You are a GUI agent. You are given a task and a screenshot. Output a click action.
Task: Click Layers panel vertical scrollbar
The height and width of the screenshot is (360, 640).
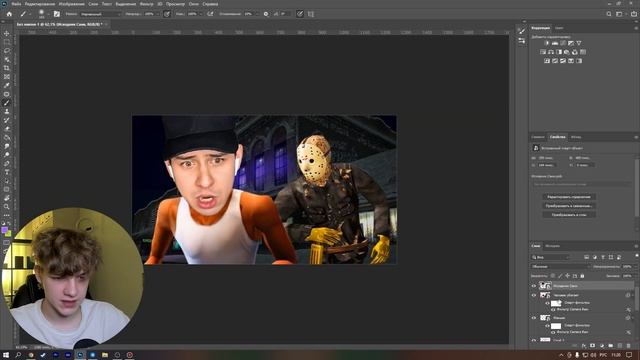pos(637,298)
